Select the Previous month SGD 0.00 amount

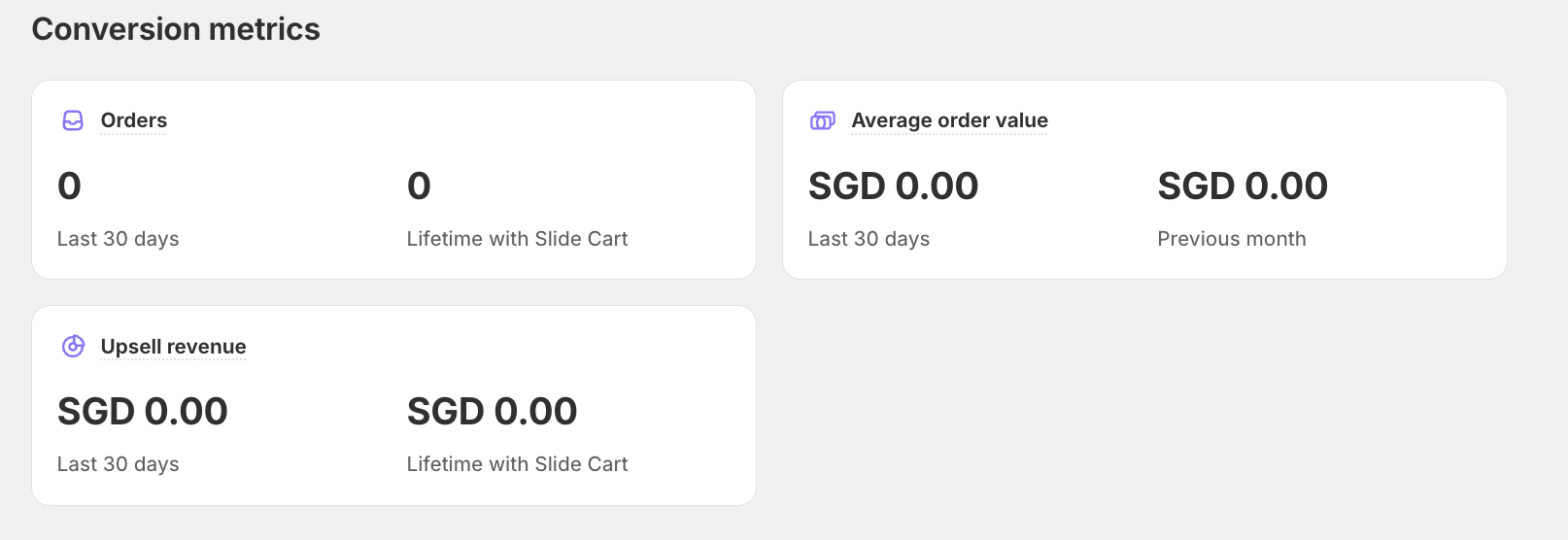click(x=1242, y=186)
